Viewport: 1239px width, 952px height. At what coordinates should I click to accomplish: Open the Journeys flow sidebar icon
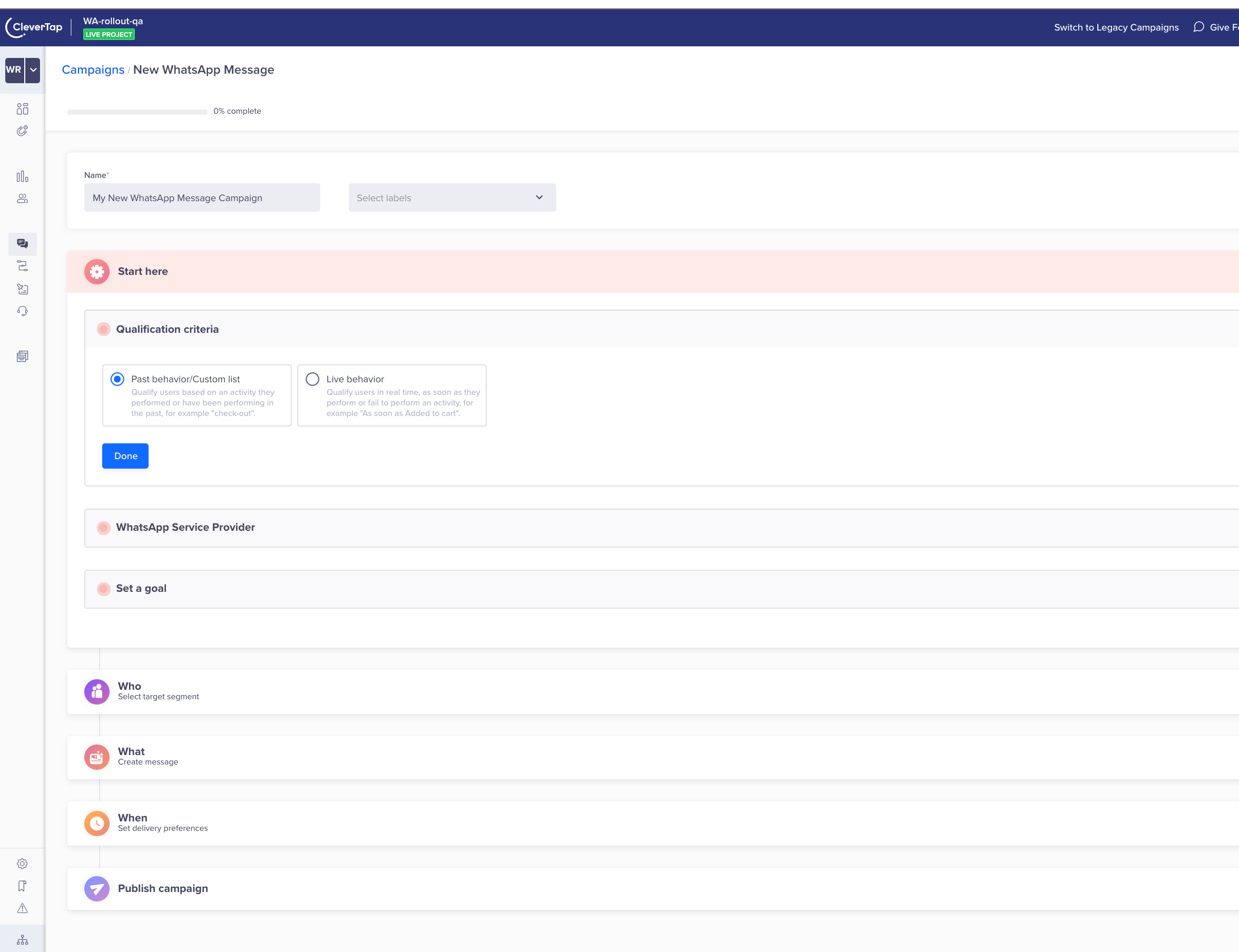pos(22,266)
